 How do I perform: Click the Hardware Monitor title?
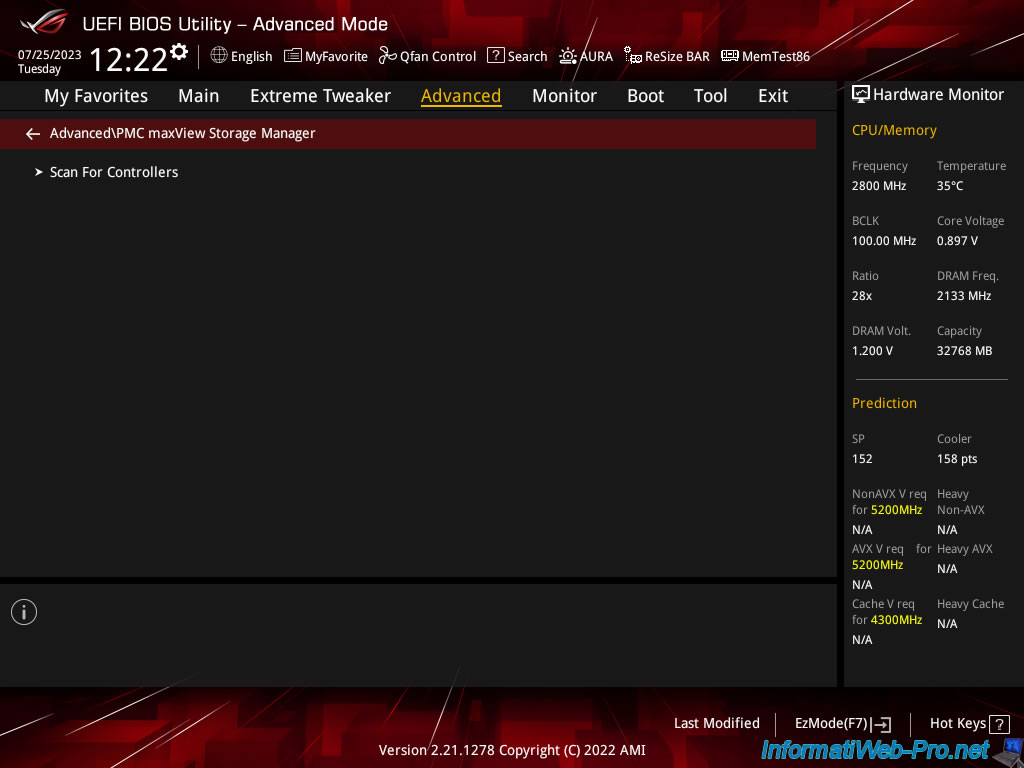click(x=938, y=95)
